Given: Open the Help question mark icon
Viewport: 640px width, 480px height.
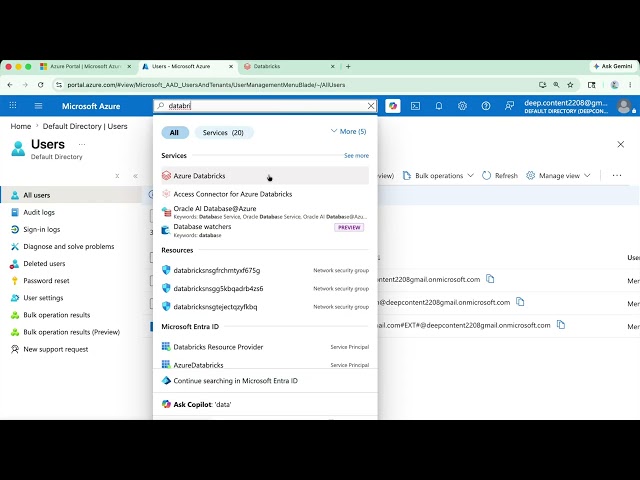Looking at the screenshot, I should (x=486, y=106).
